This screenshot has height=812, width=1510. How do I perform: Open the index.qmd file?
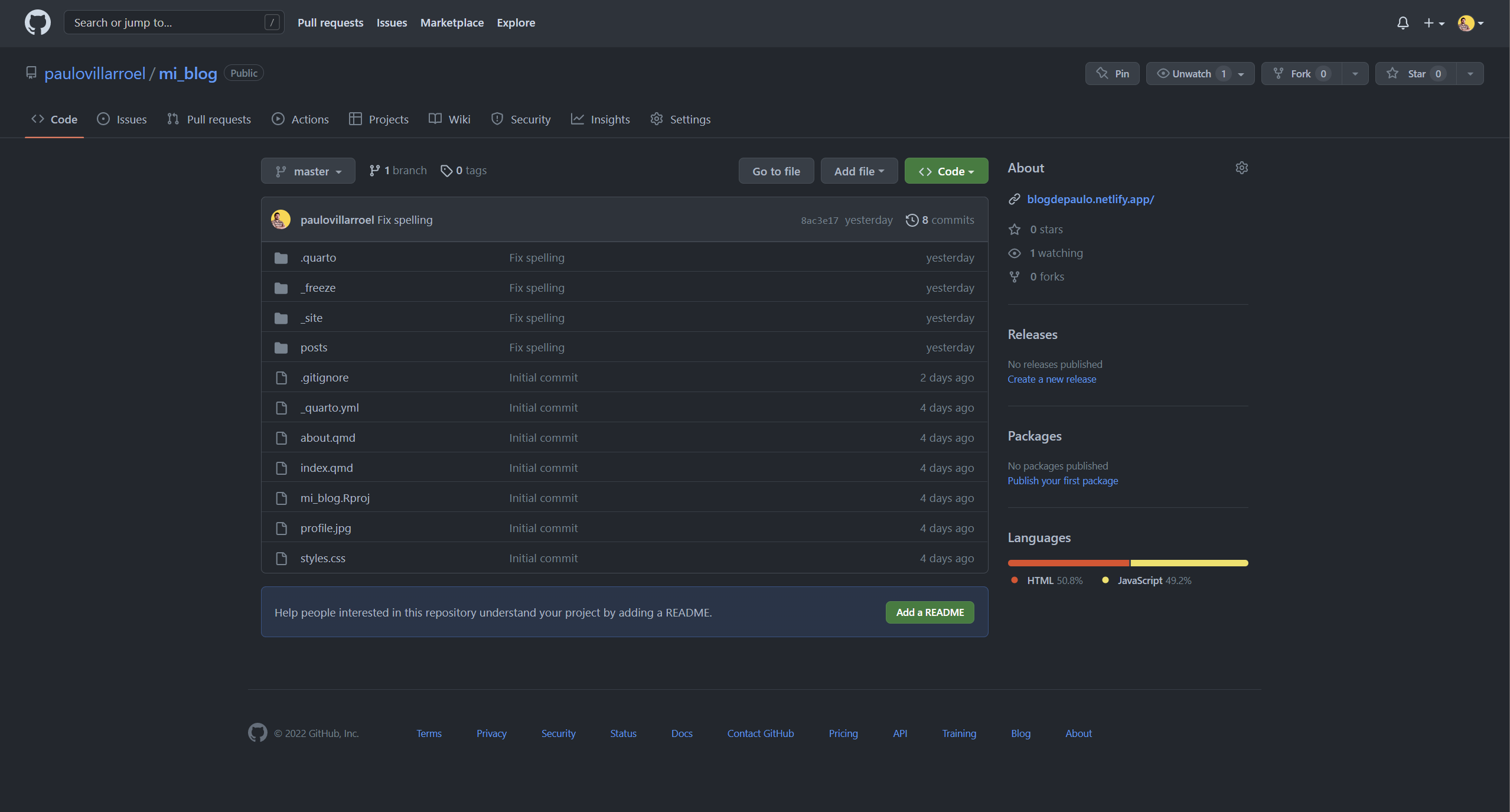coord(327,468)
